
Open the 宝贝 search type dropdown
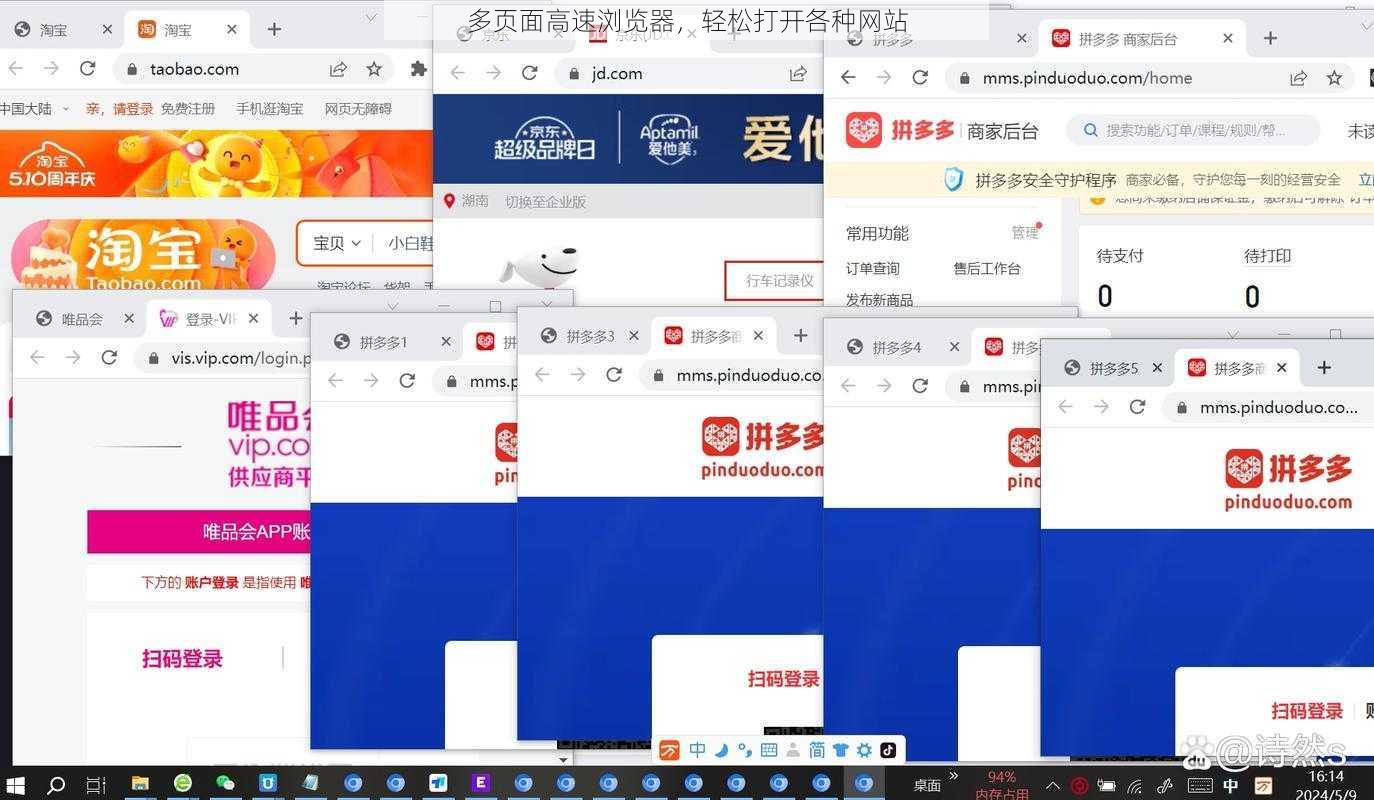pyautogui.click(x=337, y=243)
